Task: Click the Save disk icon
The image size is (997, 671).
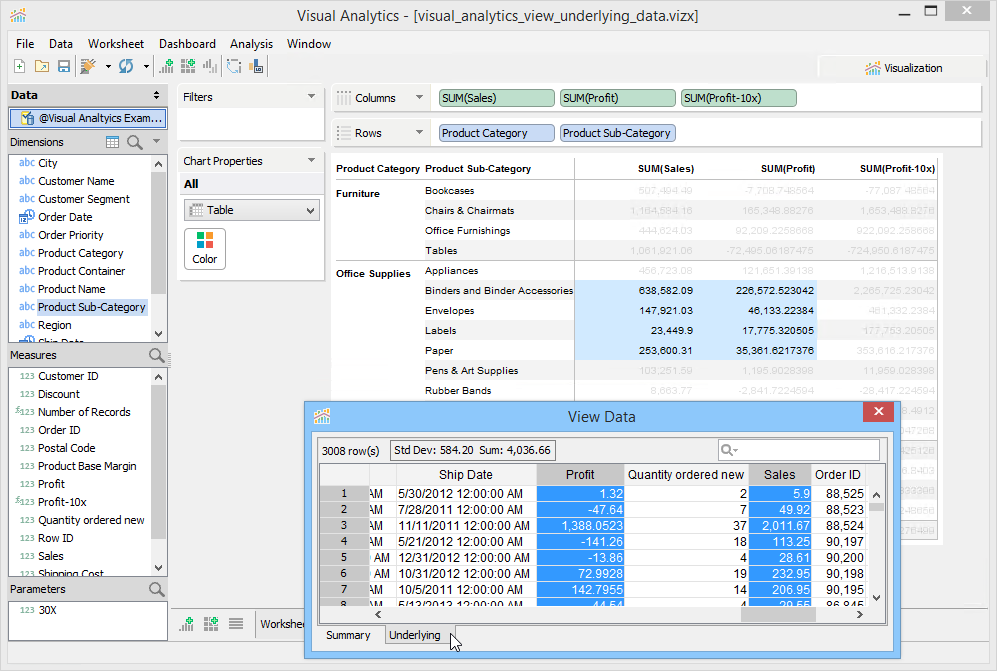Action: point(63,67)
